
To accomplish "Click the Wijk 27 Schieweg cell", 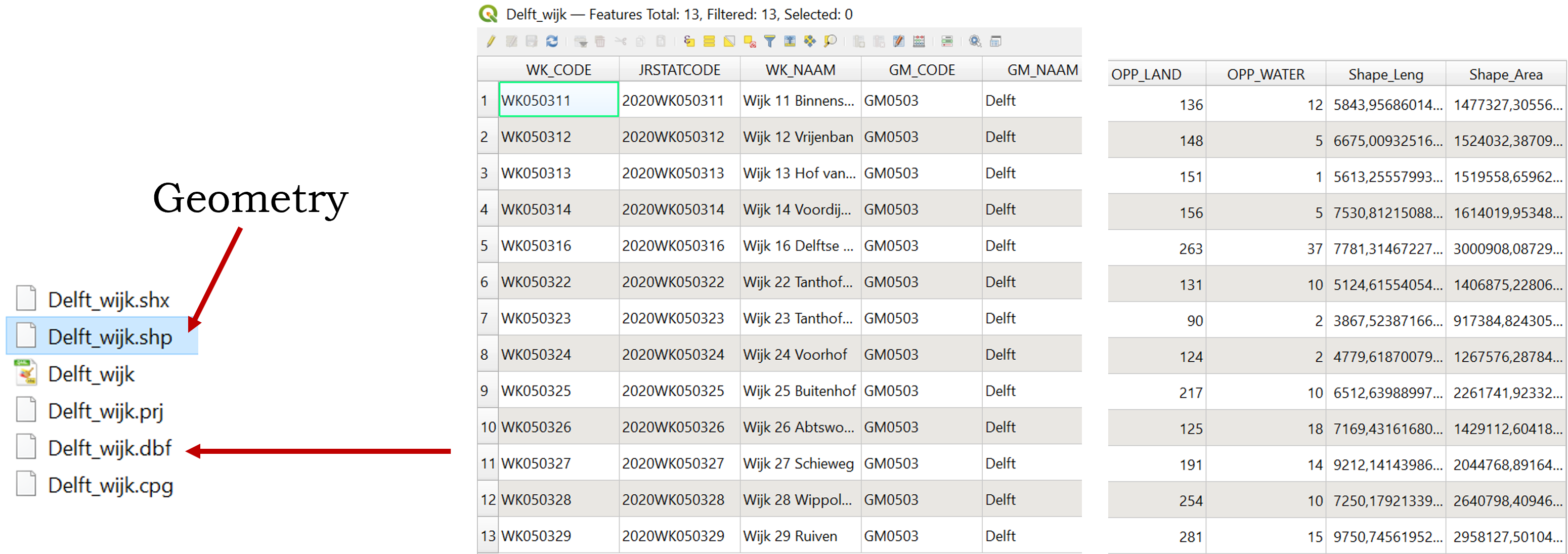I will 800,463.
